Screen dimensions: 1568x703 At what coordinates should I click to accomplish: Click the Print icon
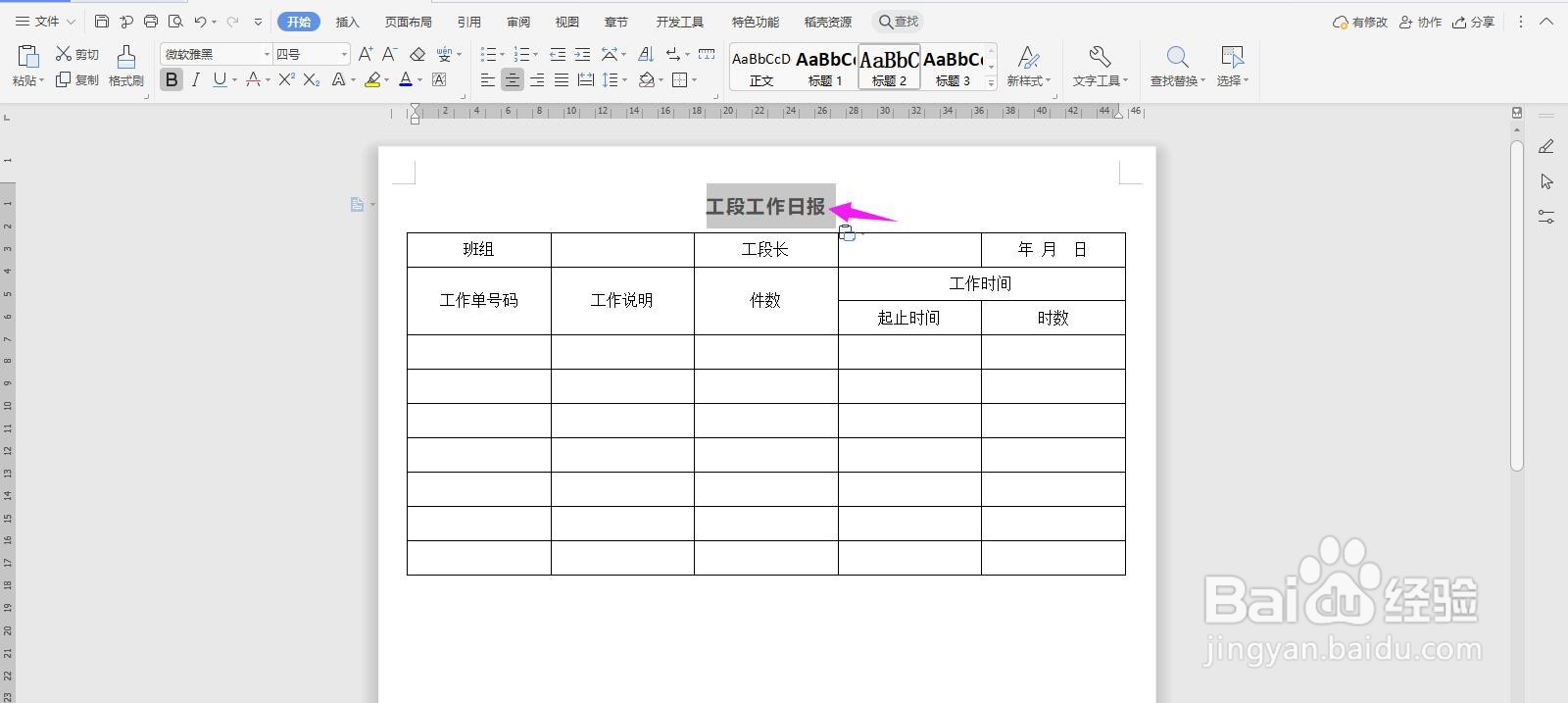click(151, 21)
